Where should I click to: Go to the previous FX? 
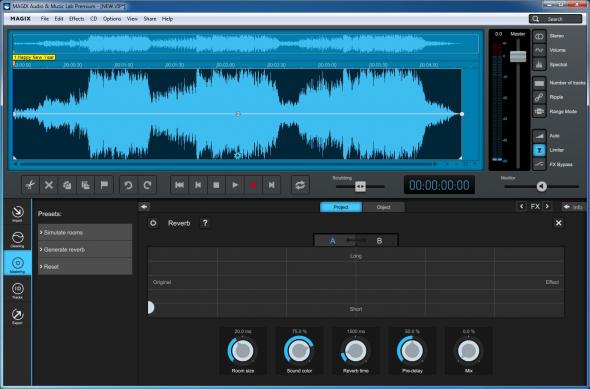(x=522, y=206)
